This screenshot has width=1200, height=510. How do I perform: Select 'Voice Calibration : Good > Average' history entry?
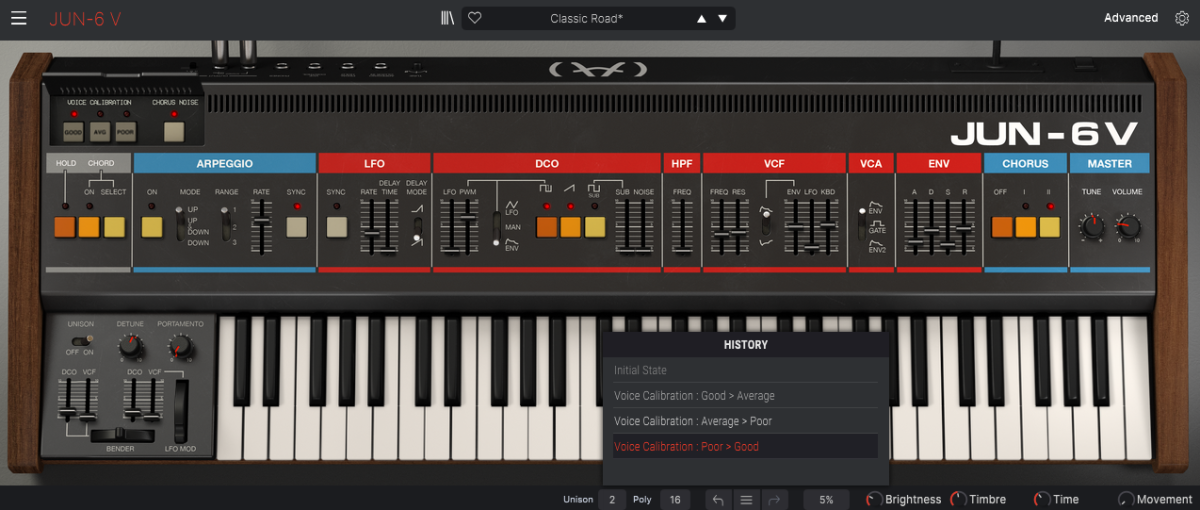[x=745, y=396]
